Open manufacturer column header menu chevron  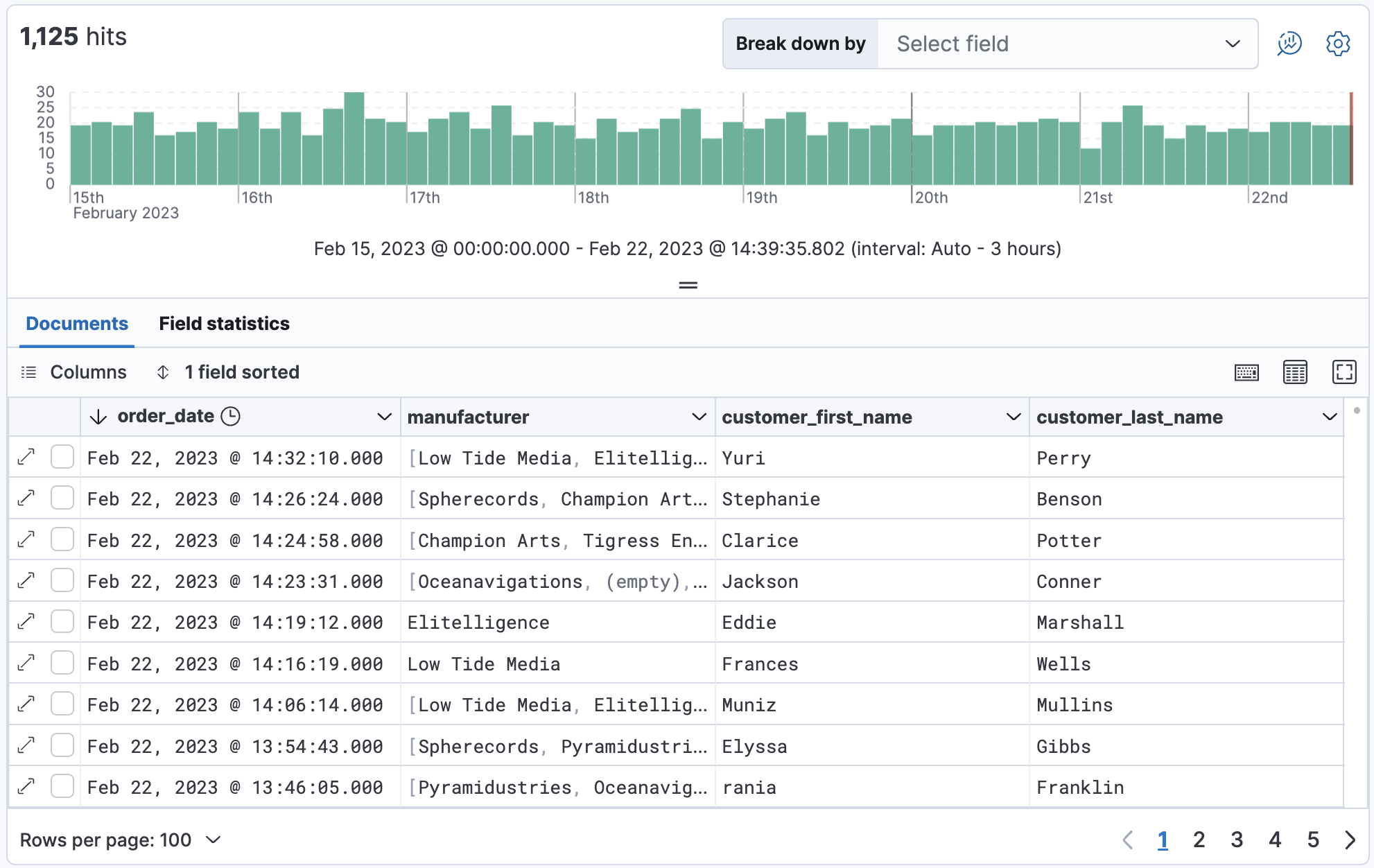pyautogui.click(x=699, y=417)
